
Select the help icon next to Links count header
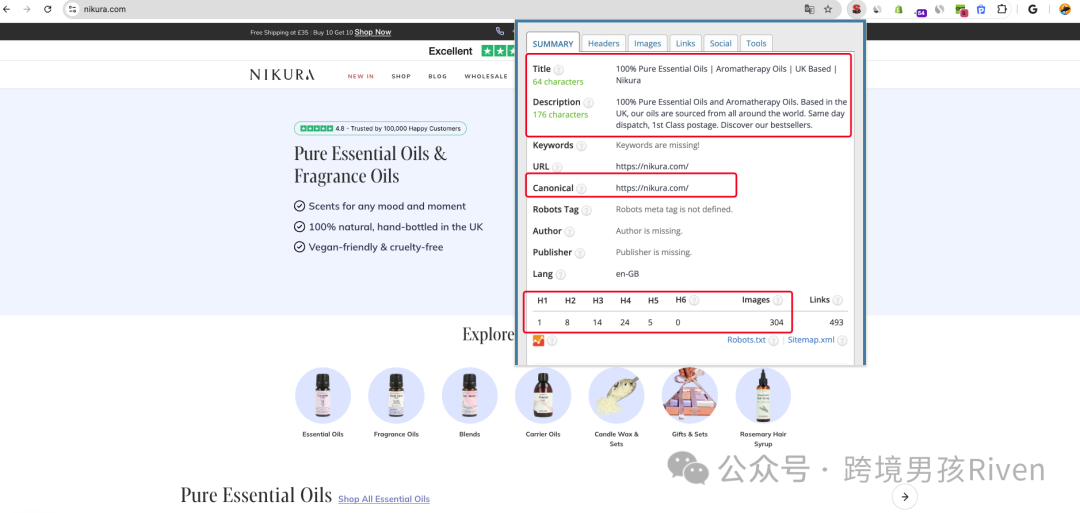point(838,300)
